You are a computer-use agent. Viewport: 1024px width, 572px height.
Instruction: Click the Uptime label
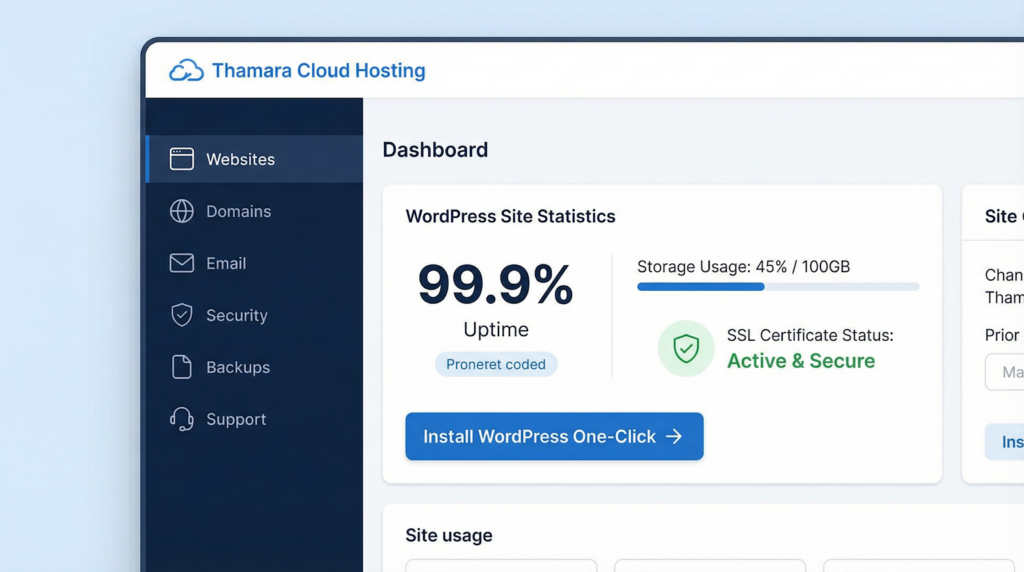pos(496,330)
